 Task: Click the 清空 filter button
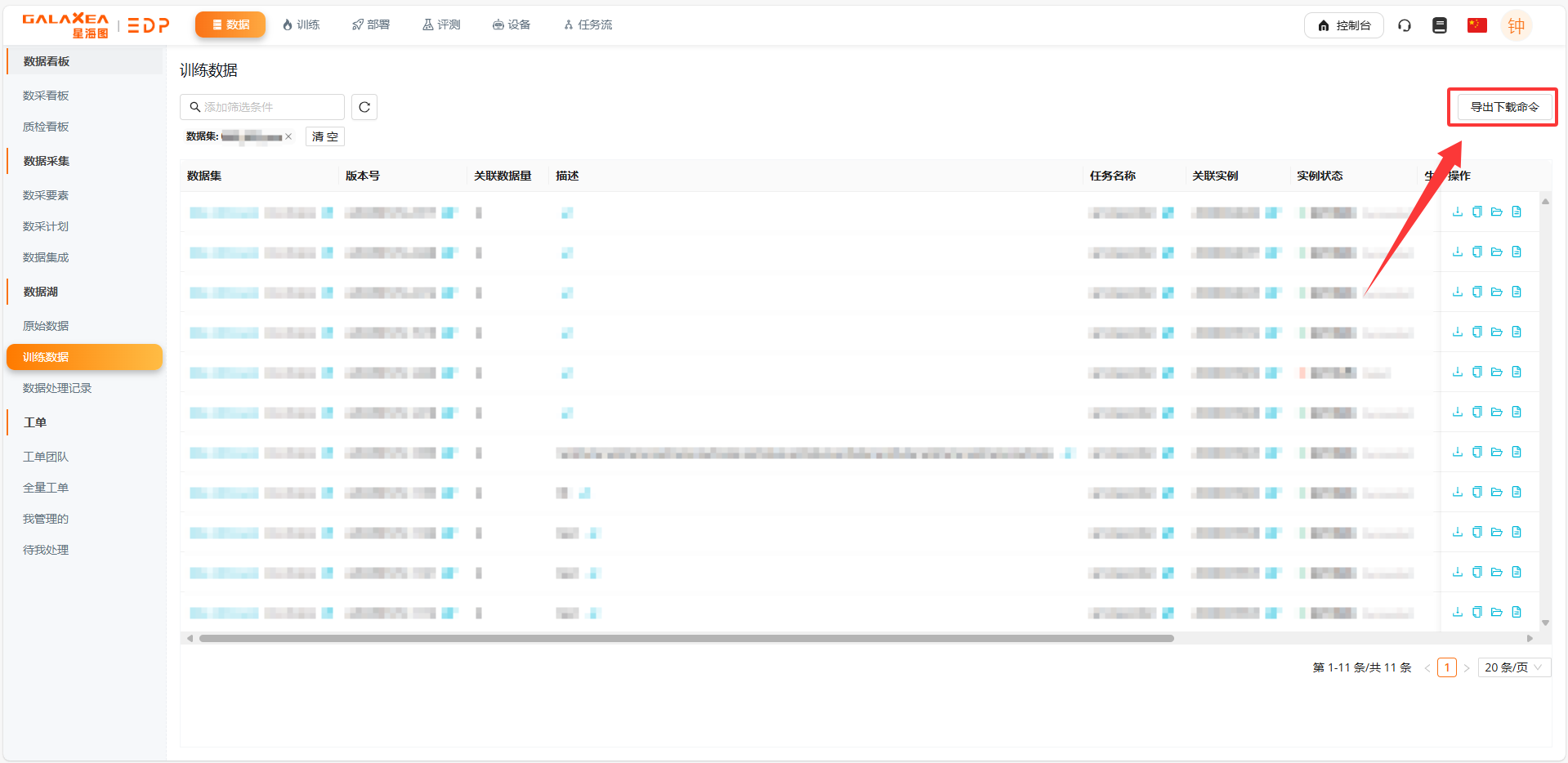point(325,136)
